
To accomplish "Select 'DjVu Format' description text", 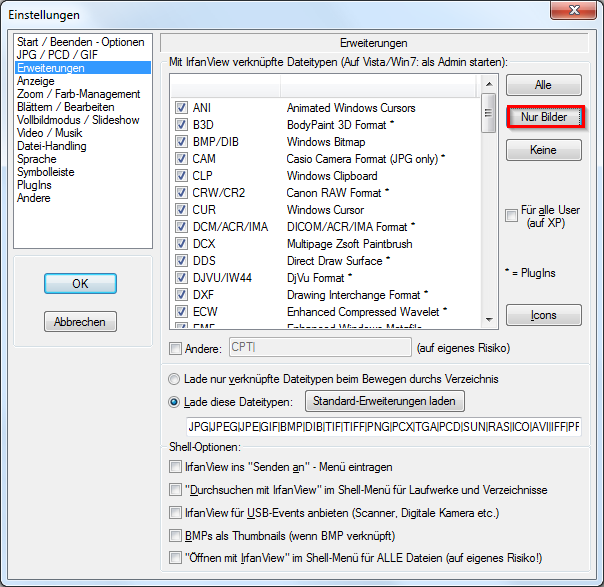I will (x=315, y=278).
